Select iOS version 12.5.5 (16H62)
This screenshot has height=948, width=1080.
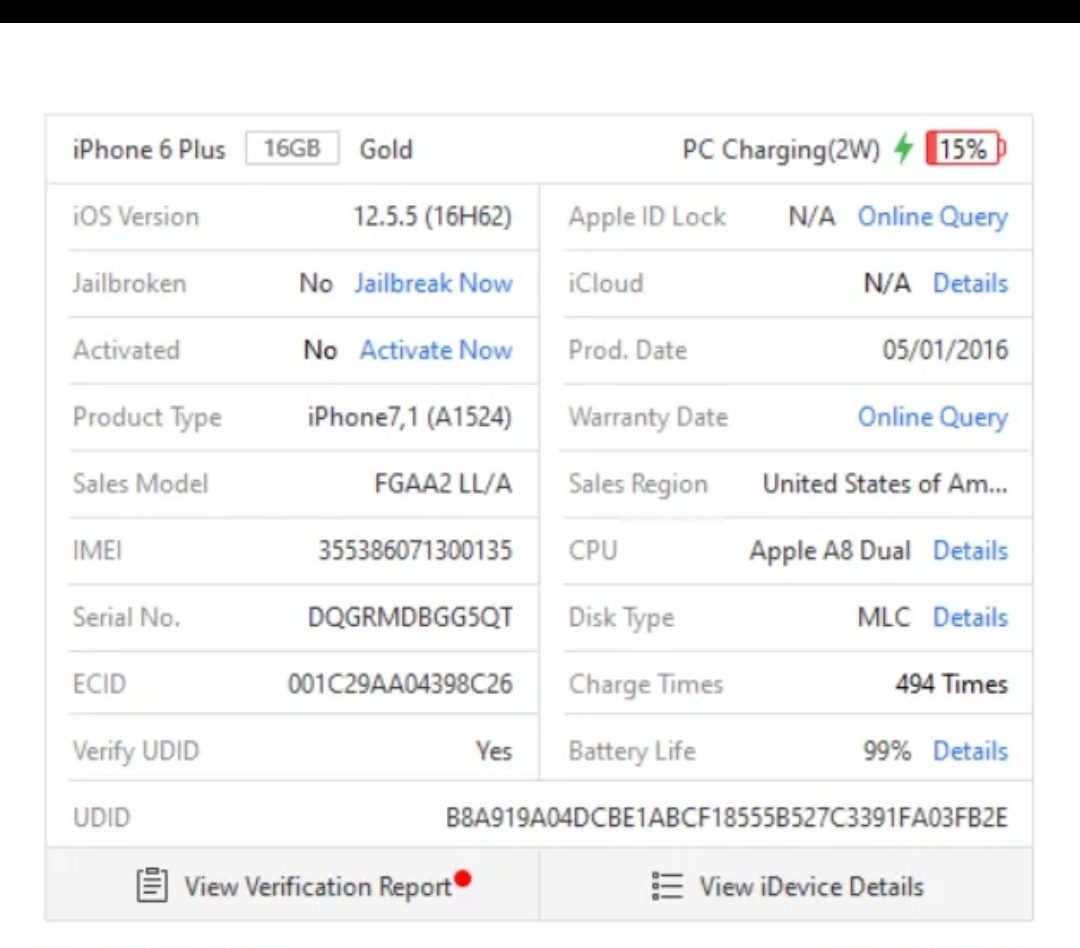(433, 217)
